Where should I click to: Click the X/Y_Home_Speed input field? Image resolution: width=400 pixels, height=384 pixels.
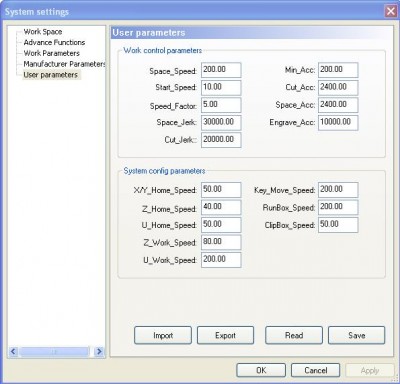click(221, 190)
